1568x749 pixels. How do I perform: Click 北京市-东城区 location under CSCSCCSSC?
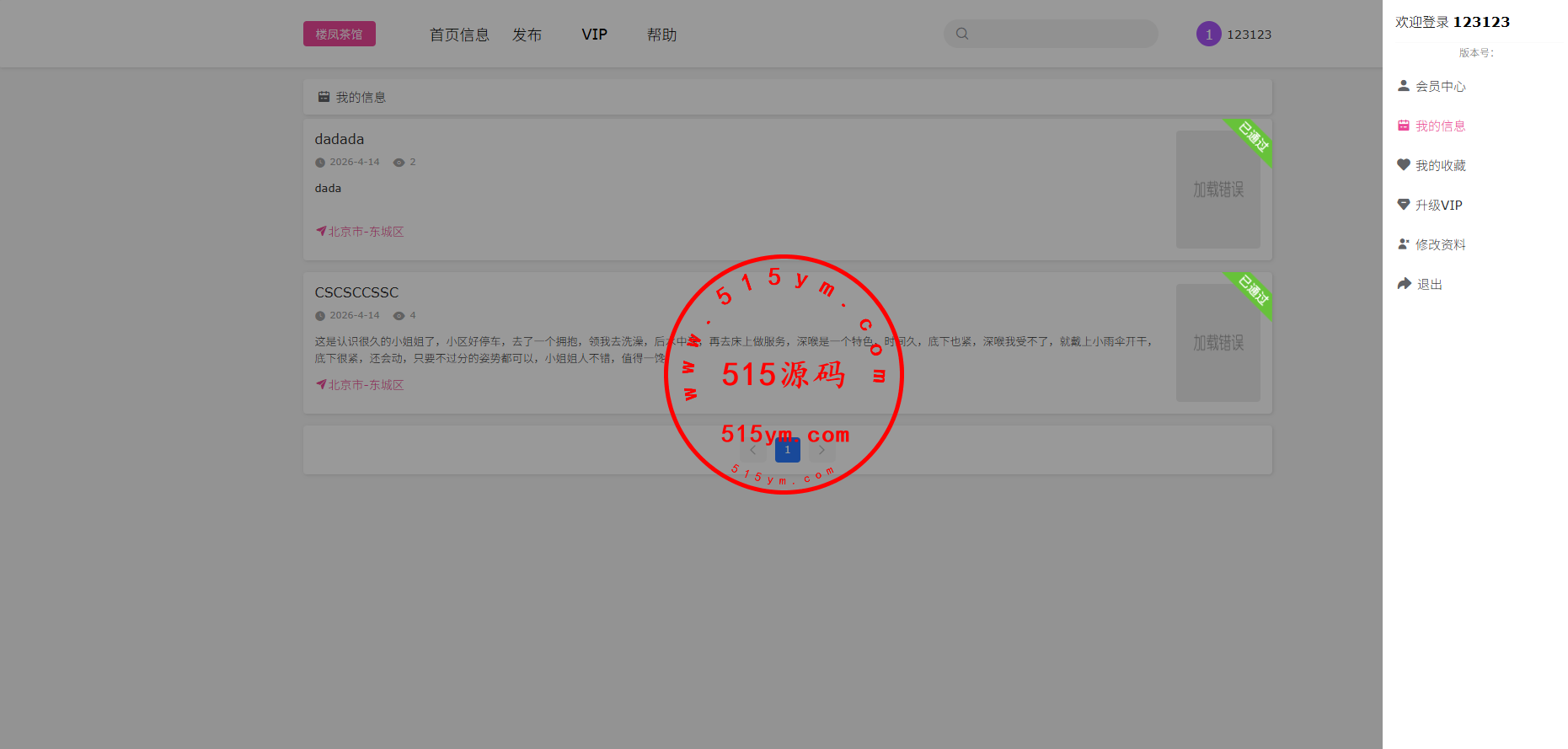[x=366, y=385]
